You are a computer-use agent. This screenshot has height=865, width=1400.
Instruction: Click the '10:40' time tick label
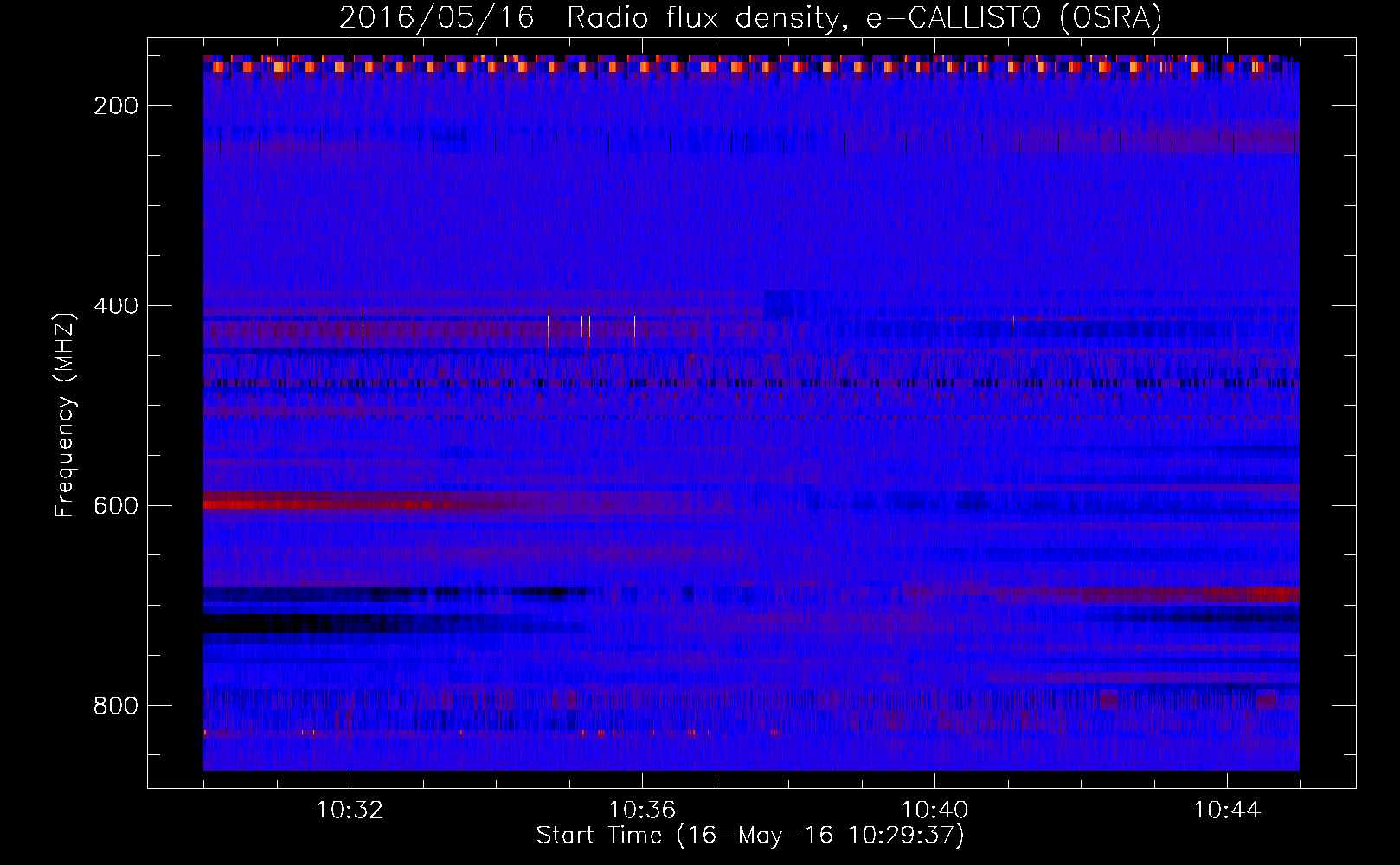(934, 811)
